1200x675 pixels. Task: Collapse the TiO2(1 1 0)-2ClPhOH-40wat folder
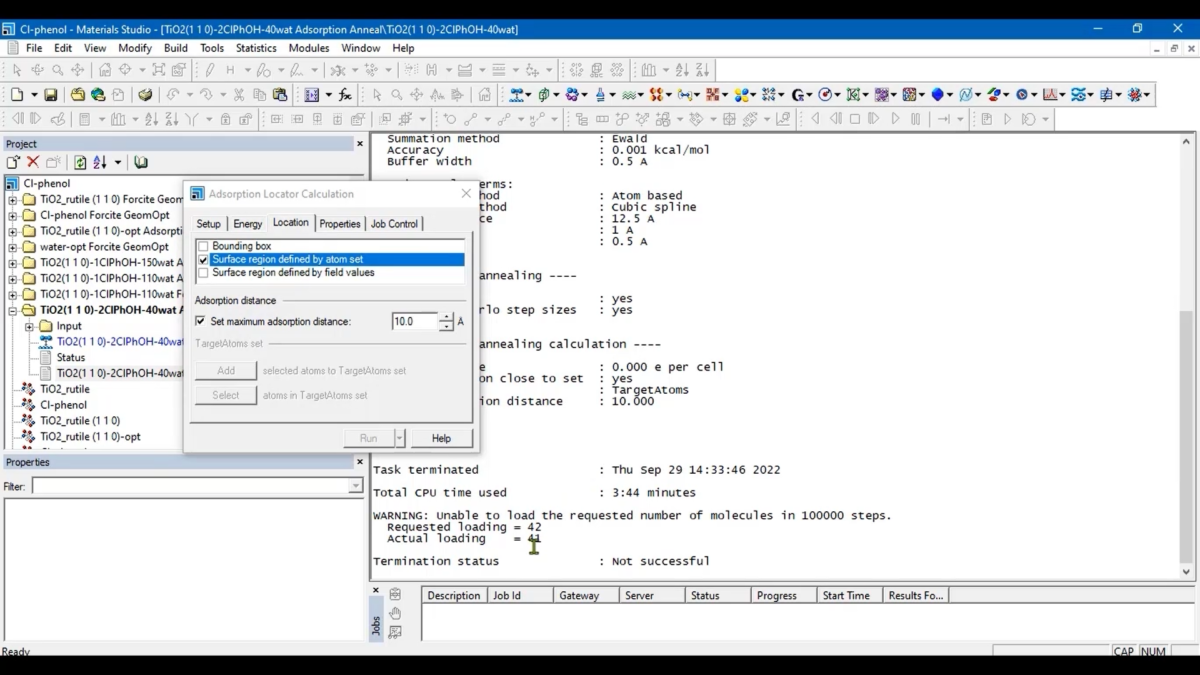[14, 310]
